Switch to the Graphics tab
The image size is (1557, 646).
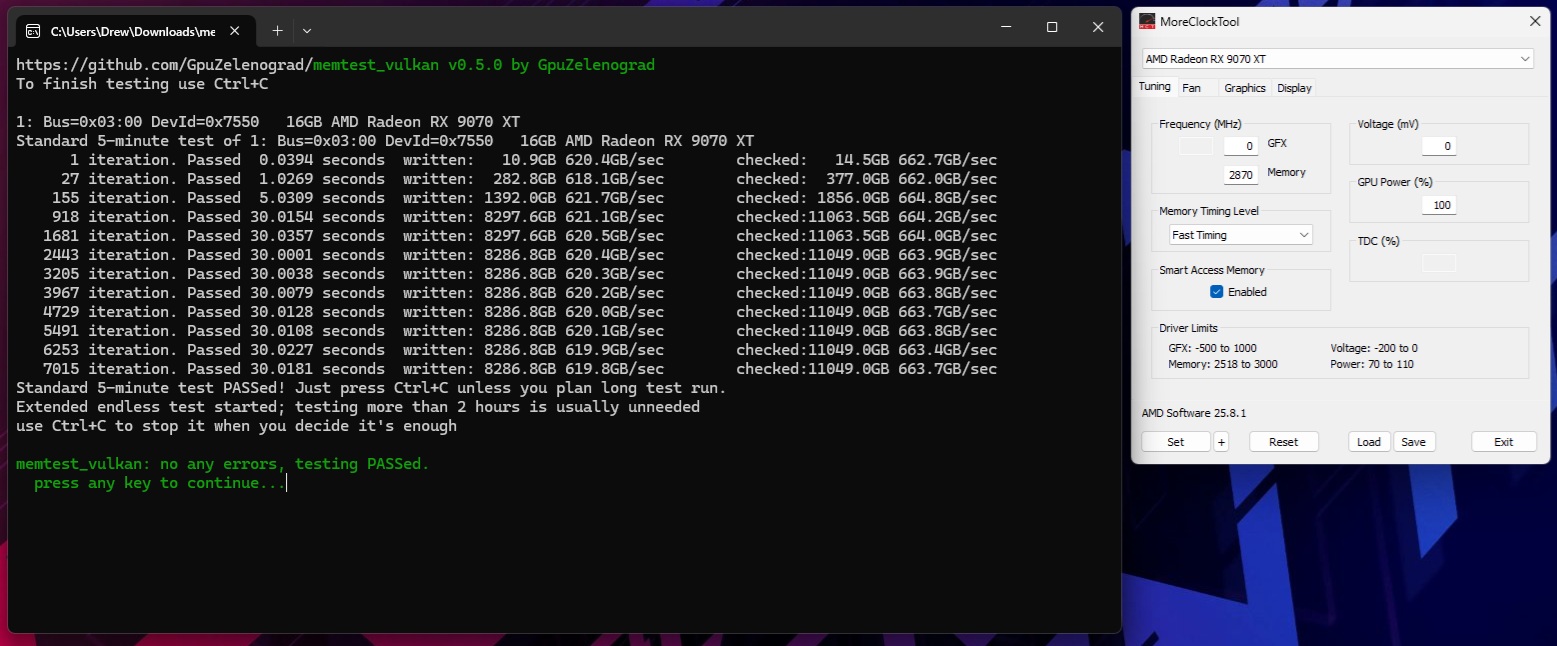[x=1245, y=88]
